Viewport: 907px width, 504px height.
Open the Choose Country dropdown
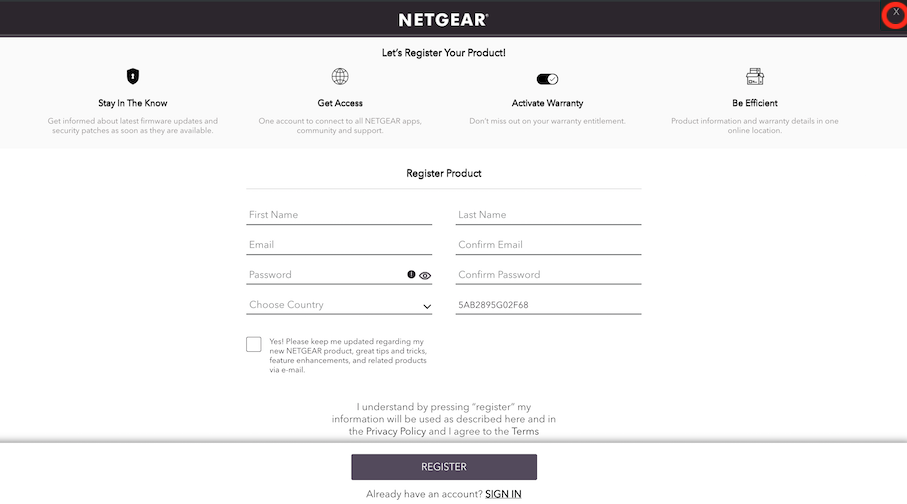coord(339,304)
